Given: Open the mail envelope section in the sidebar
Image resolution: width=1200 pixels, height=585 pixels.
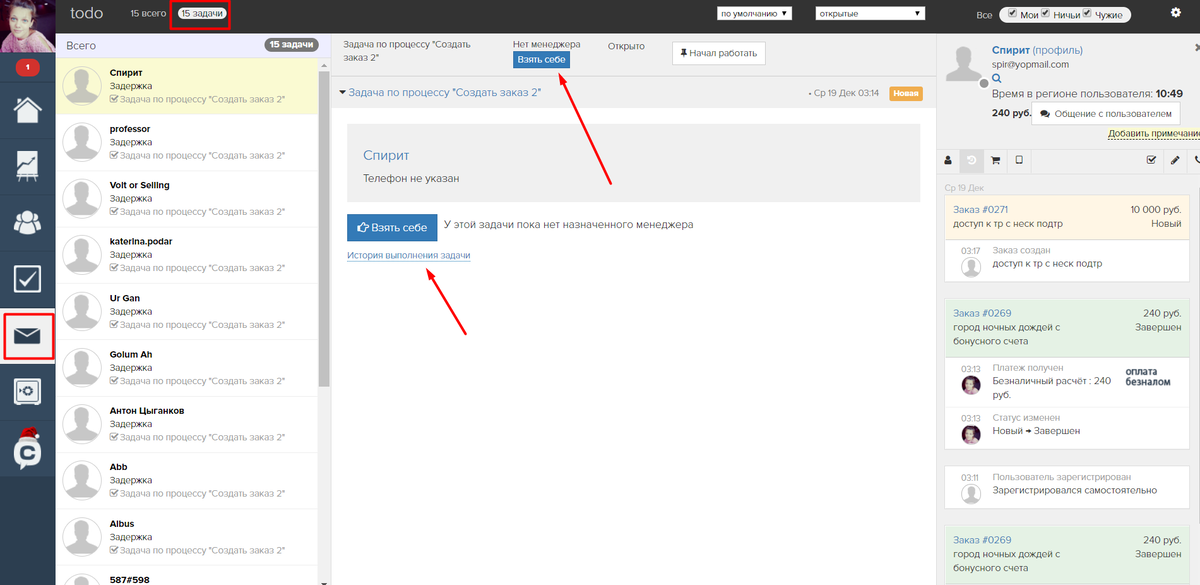Looking at the screenshot, I should pyautogui.click(x=27, y=335).
